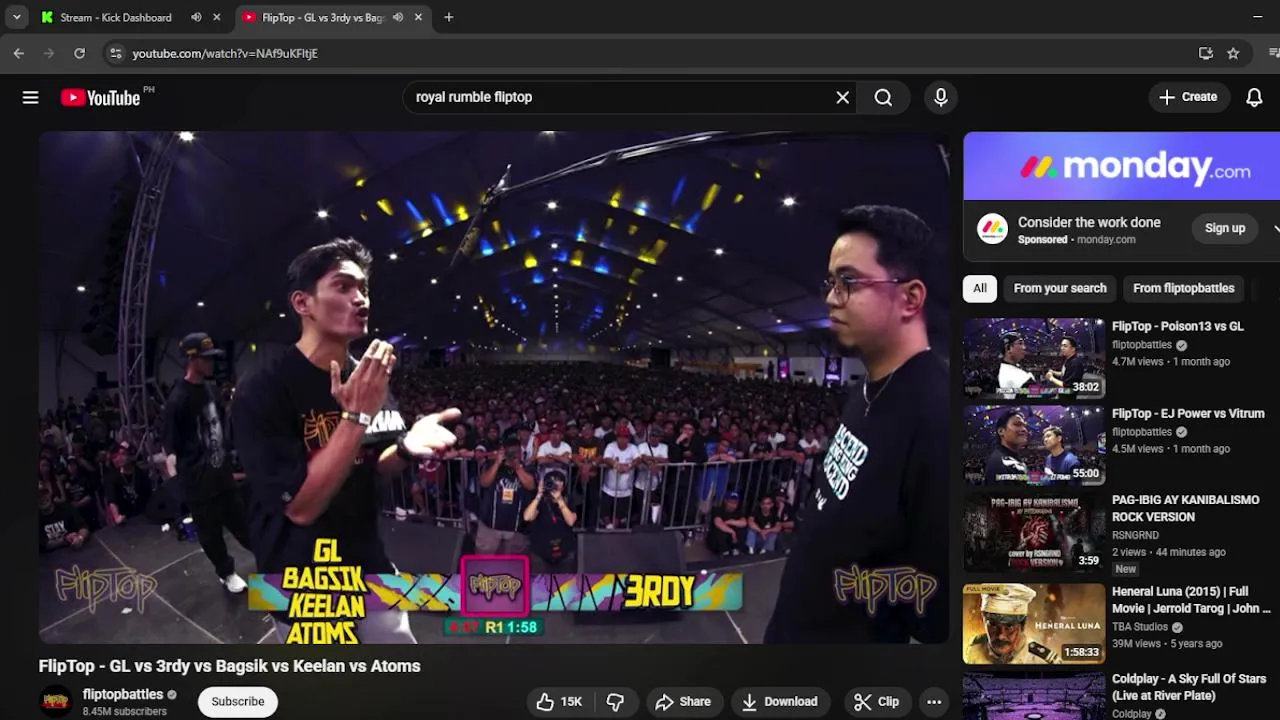Open TBA Studios channel name
Screen dimensions: 1280x720
click(x=1140, y=627)
